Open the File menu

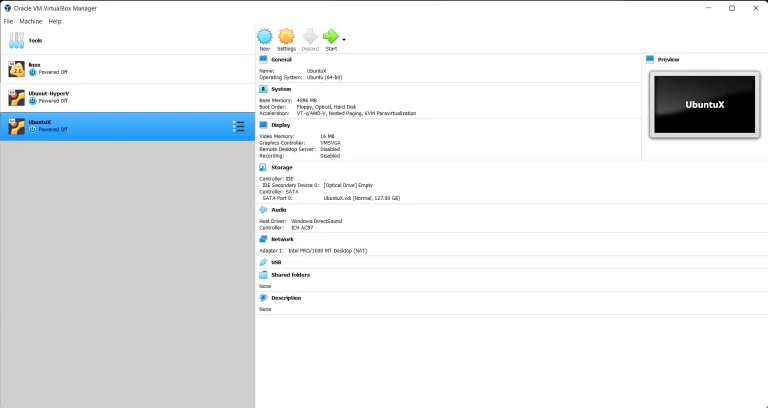point(8,22)
